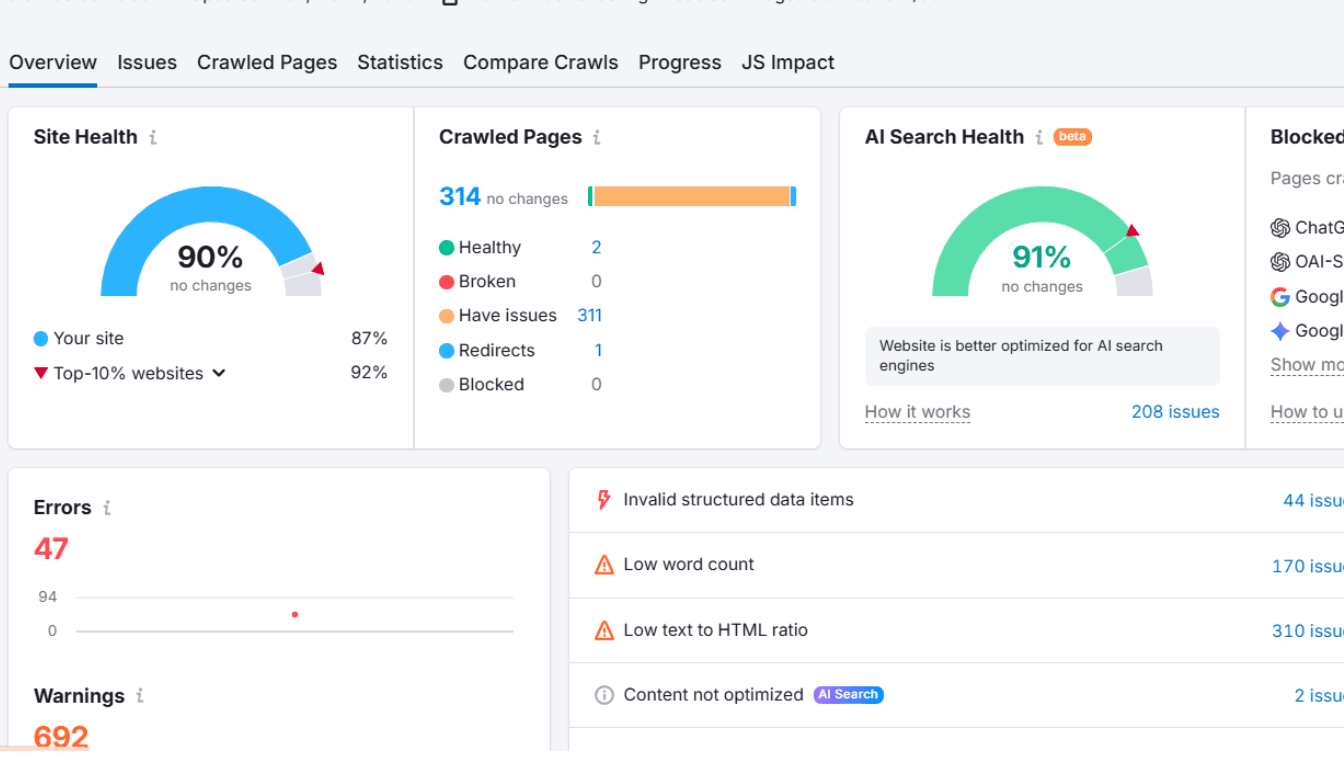This screenshot has width=1344, height=768.
Task: Click the red lightning icon for invalid structured data
Action: [604, 500]
